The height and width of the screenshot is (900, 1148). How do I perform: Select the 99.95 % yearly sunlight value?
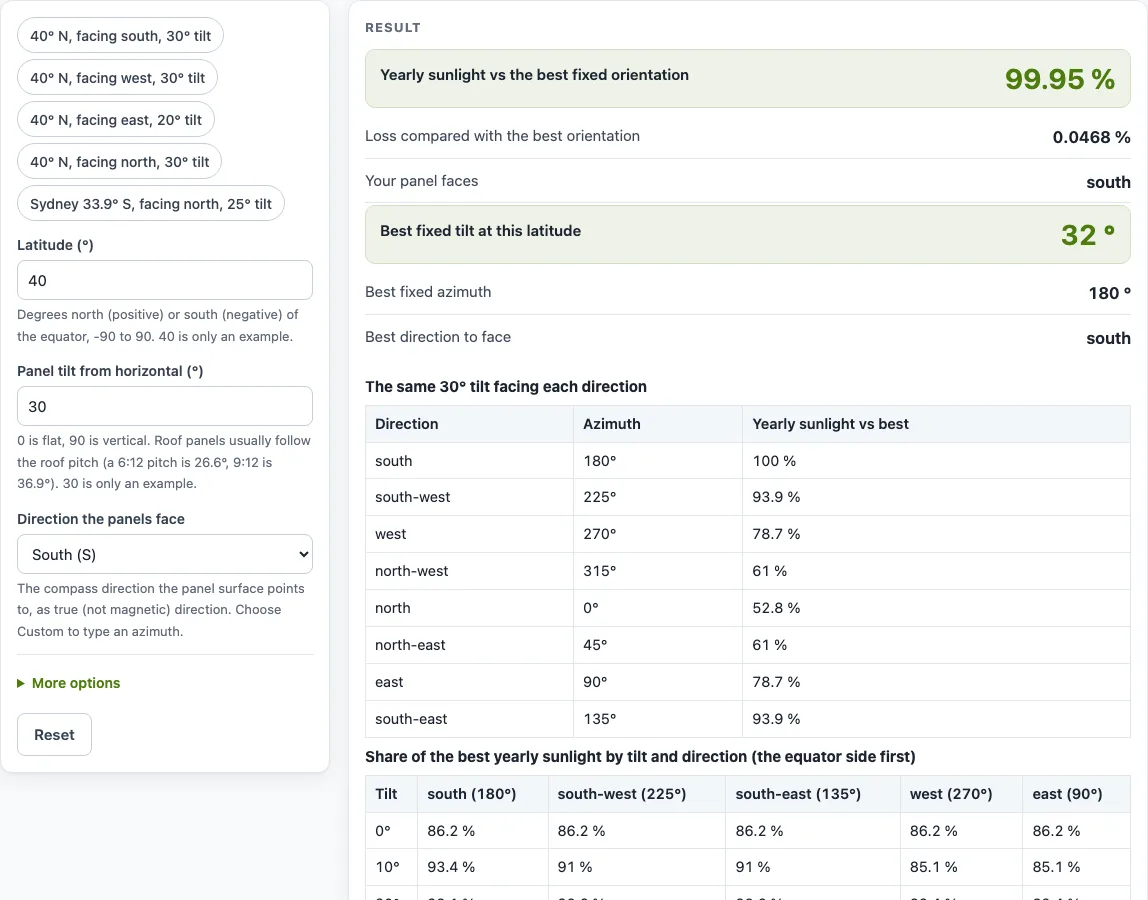pyautogui.click(x=1059, y=79)
